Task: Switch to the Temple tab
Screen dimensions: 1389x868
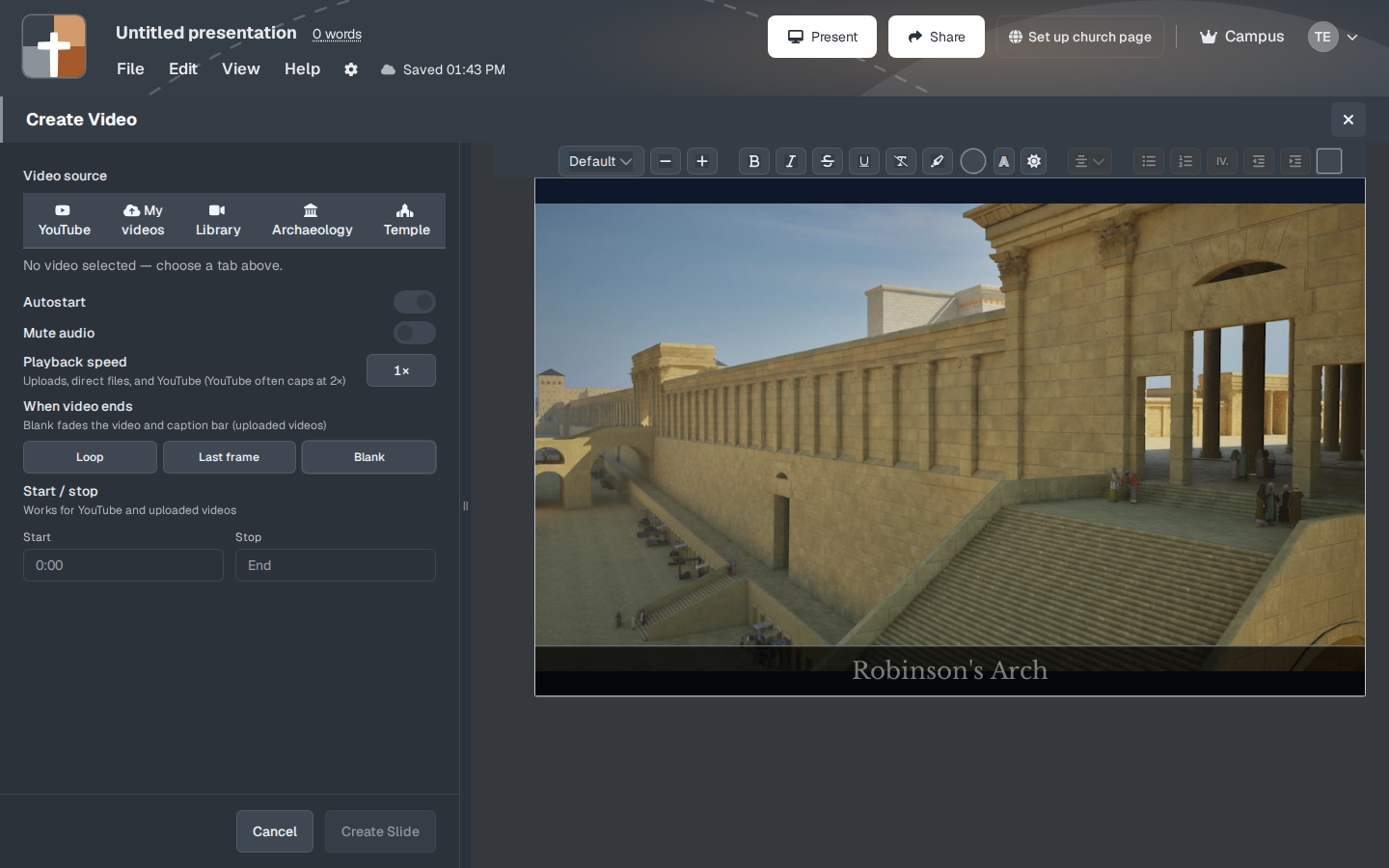Action: click(407, 220)
